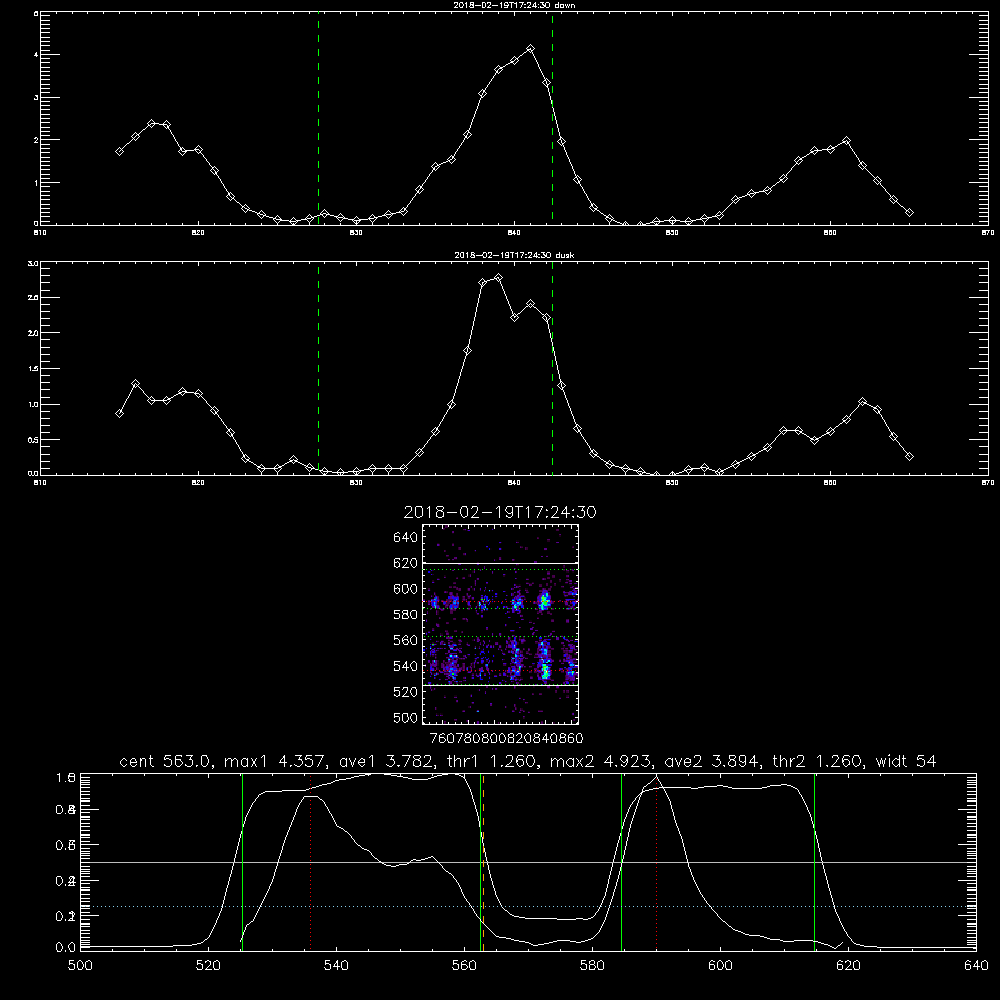The width and height of the screenshot is (1000, 1000).
Task: Click the x-axis numbers '760780800820840860' under the spectrogram
Action: pos(507,738)
